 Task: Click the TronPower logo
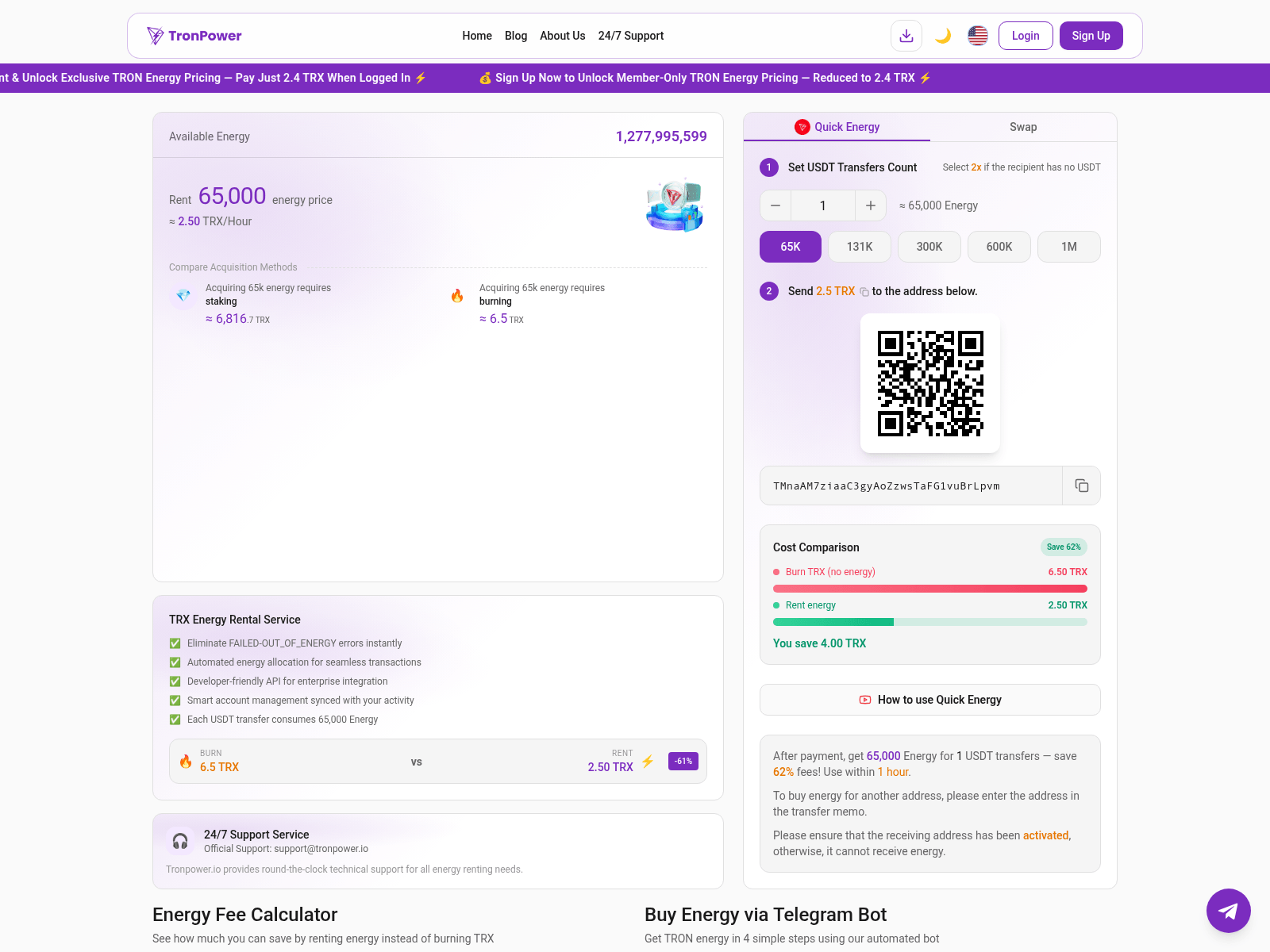[x=194, y=36]
